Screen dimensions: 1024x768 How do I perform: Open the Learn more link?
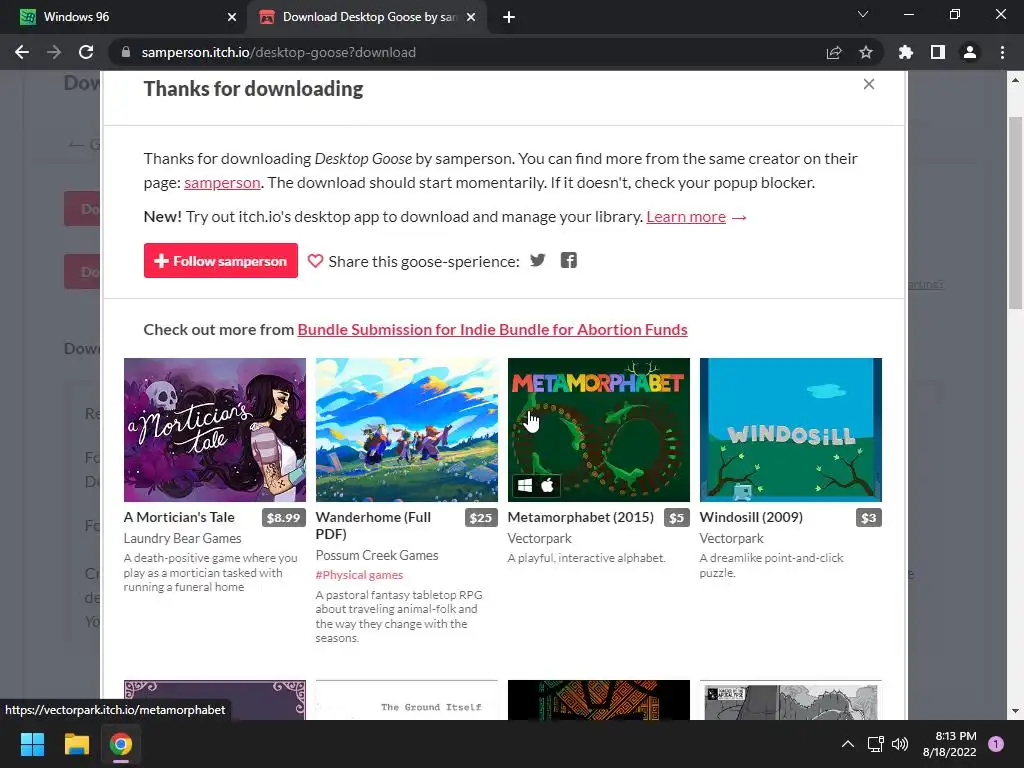point(686,217)
